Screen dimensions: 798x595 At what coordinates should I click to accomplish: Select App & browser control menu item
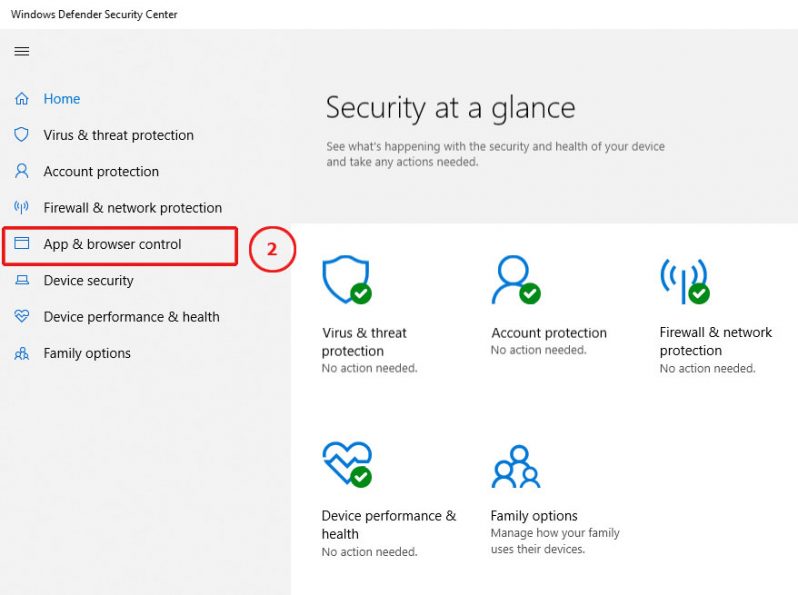tap(112, 244)
